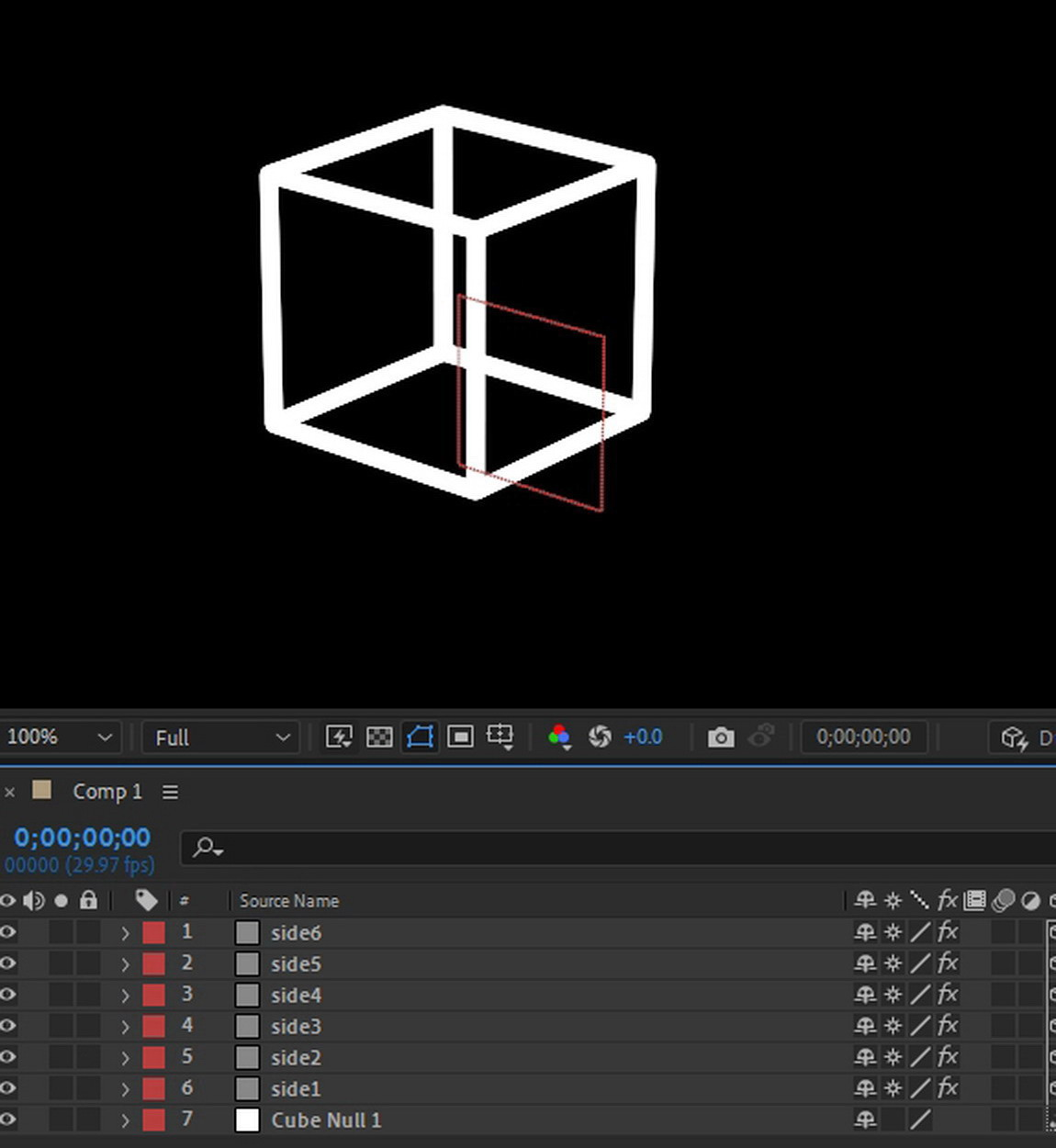
Task: Click the show channel RGB icon
Action: click(x=558, y=737)
